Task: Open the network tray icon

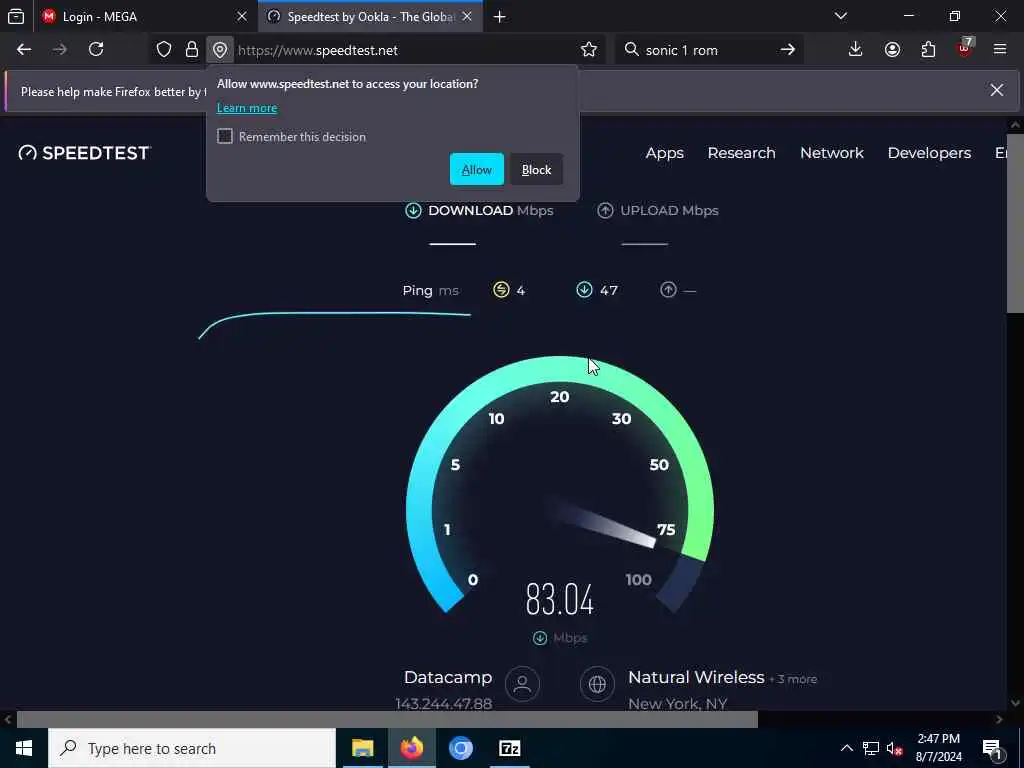Action: click(871, 748)
